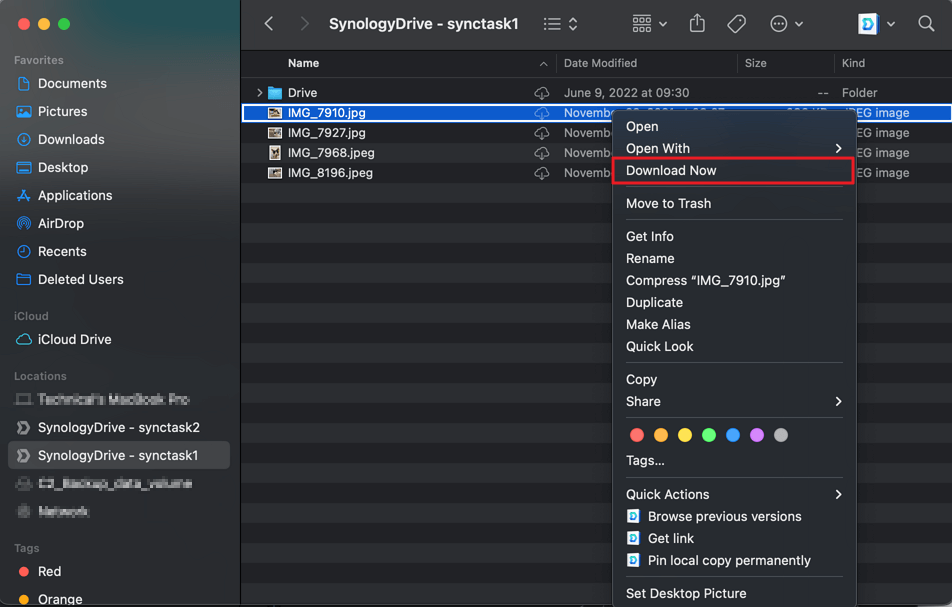Click the Synology Drive toolbar icon
This screenshot has height=607, width=952.
(x=868, y=24)
